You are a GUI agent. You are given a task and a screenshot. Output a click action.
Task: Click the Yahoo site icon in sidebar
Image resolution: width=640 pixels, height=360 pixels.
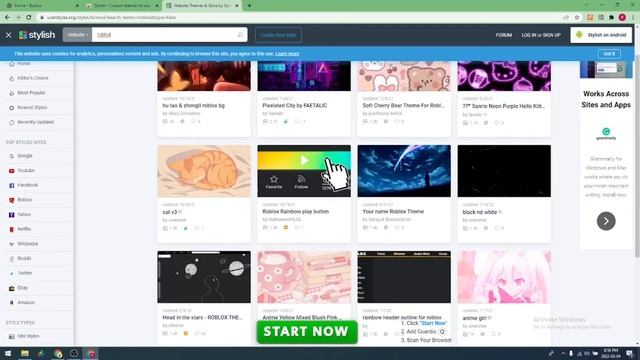pyautogui.click(x=11, y=215)
